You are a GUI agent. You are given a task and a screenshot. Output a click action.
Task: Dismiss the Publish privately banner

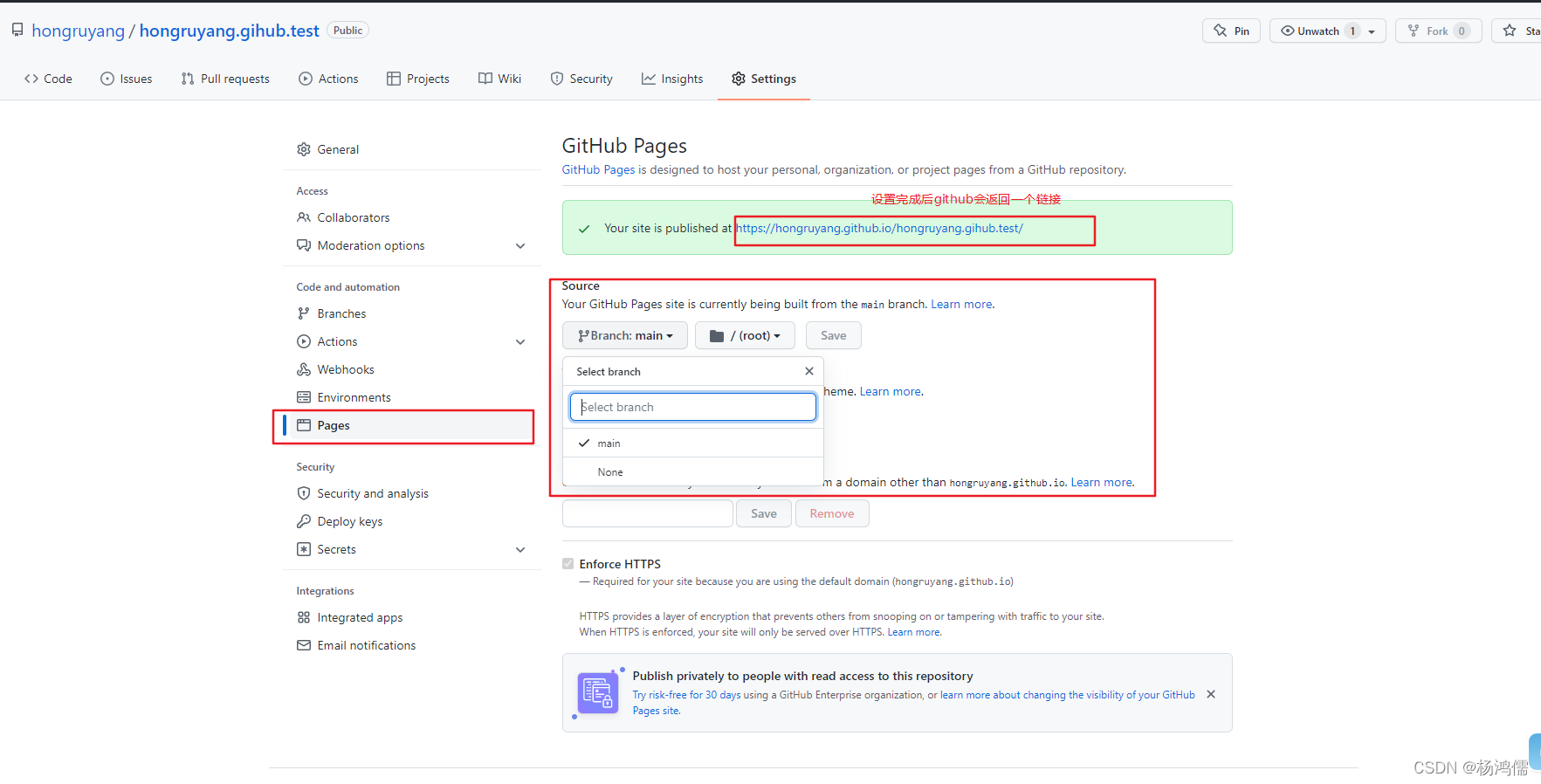tap(1211, 694)
